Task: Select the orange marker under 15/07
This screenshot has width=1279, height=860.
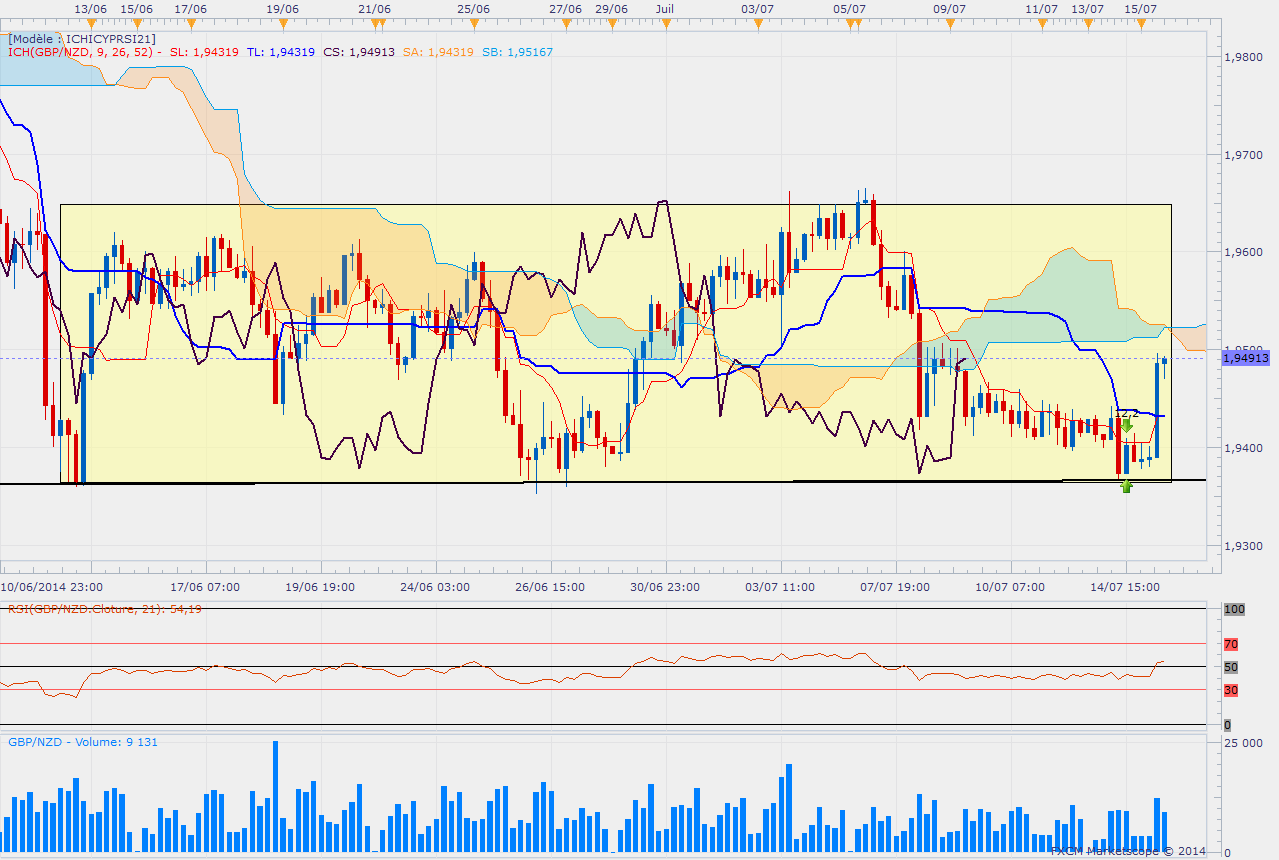Action: pos(1141,23)
